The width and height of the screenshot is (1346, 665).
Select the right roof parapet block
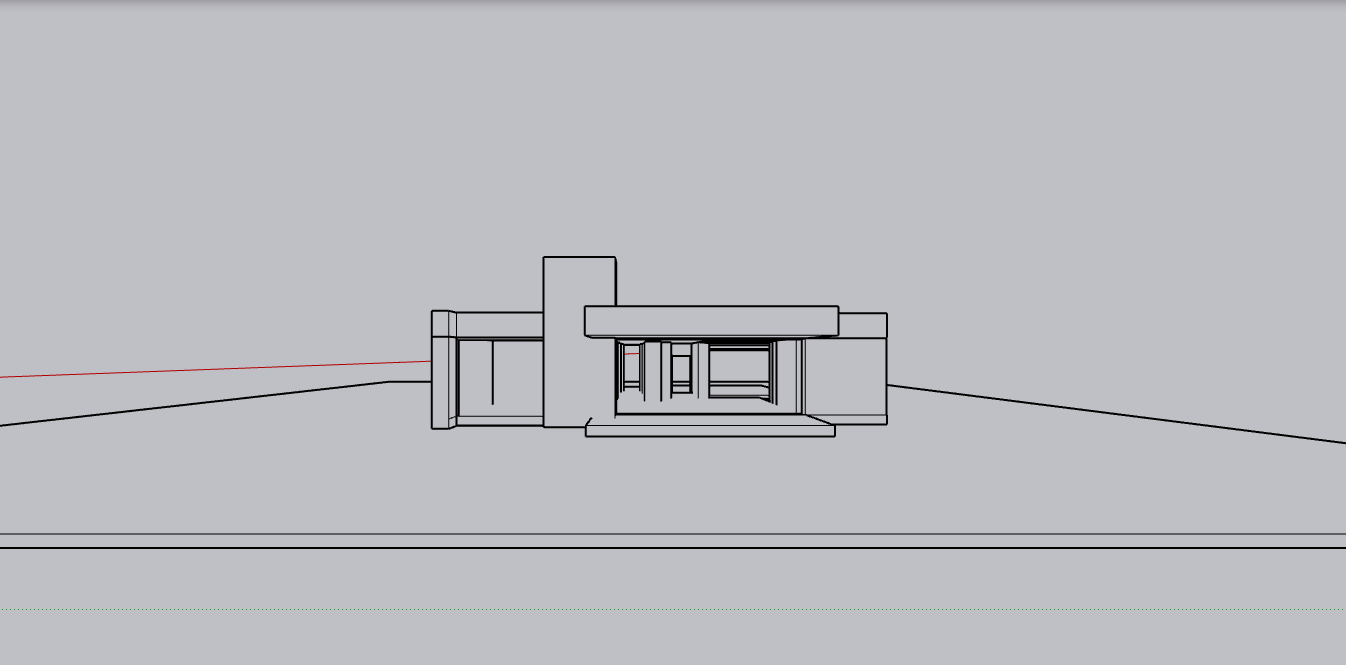pyautogui.click(x=862, y=325)
